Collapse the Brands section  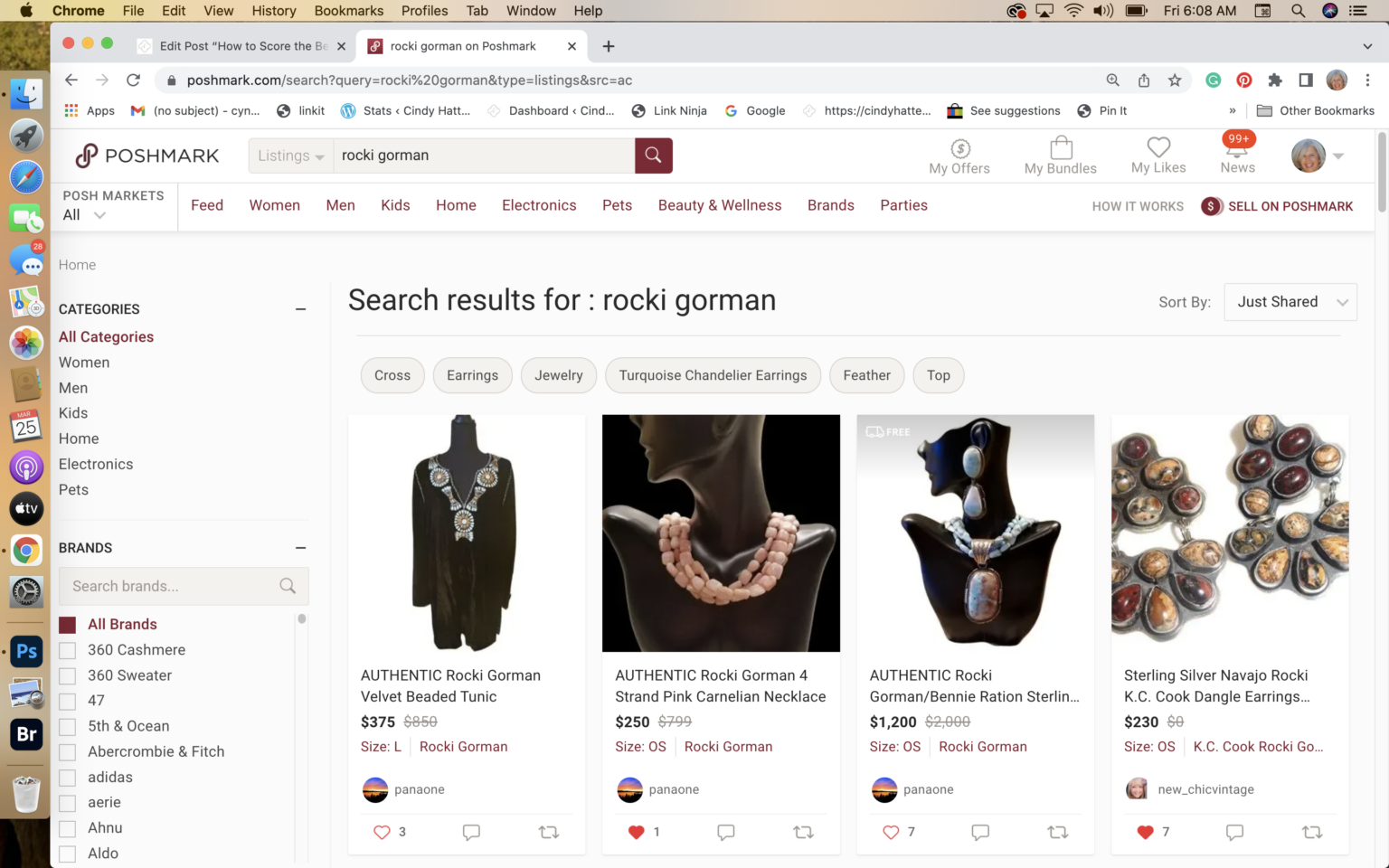click(x=300, y=548)
